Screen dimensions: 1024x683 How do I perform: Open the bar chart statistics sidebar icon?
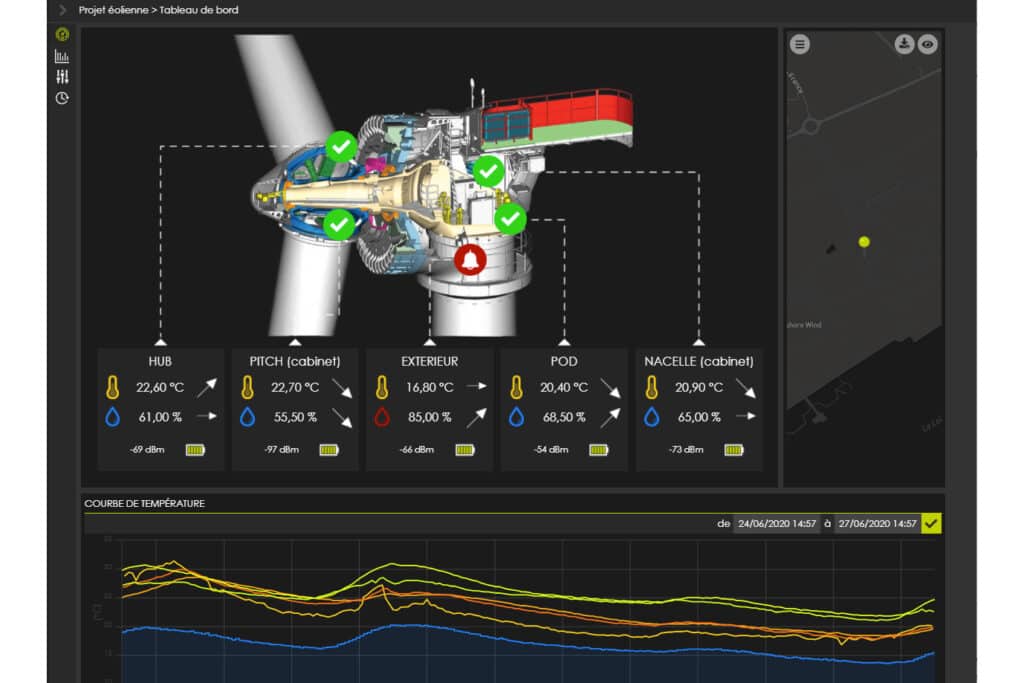[62, 56]
